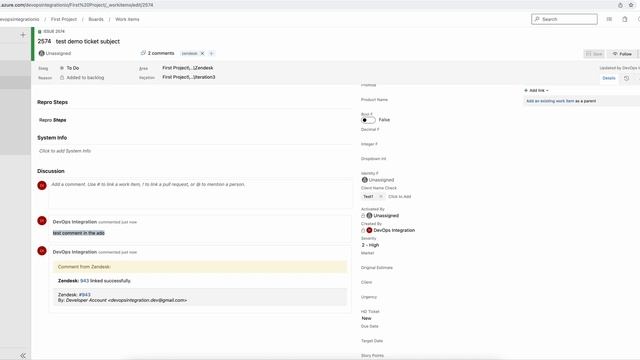Remove Test1 from Client Name Check
The width and height of the screenshot is (640, 360).
(380, 196)
